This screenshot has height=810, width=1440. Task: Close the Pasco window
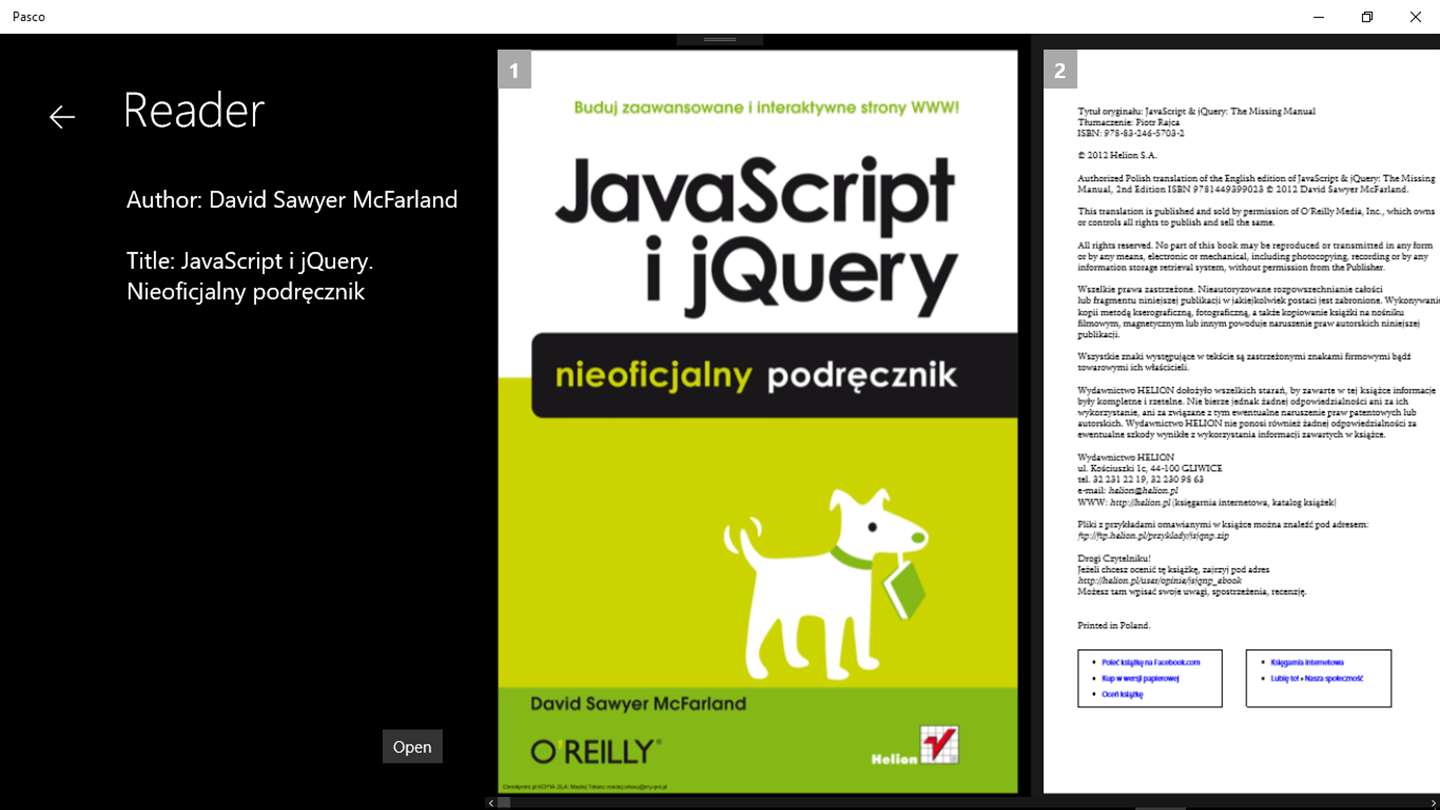pyautogui.click(x=1415, y=17)
